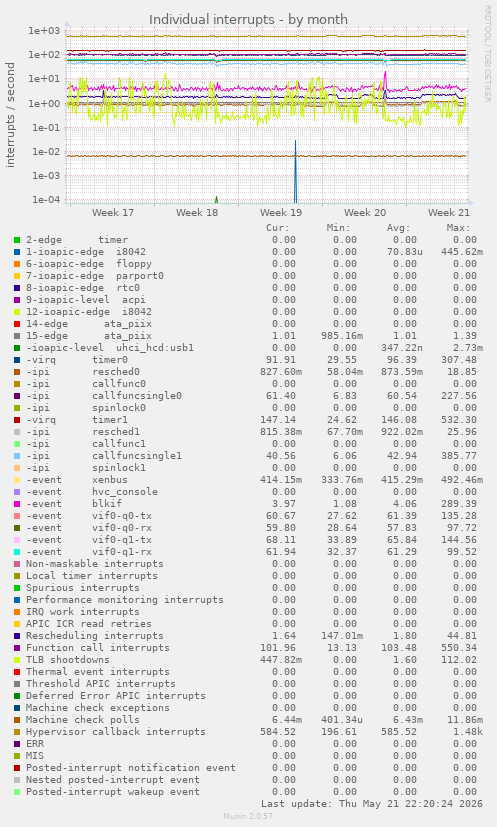Click the yellow-green swatch for TLB shootdowns
The image size is (497, 827).
click(x=17, y=660)
